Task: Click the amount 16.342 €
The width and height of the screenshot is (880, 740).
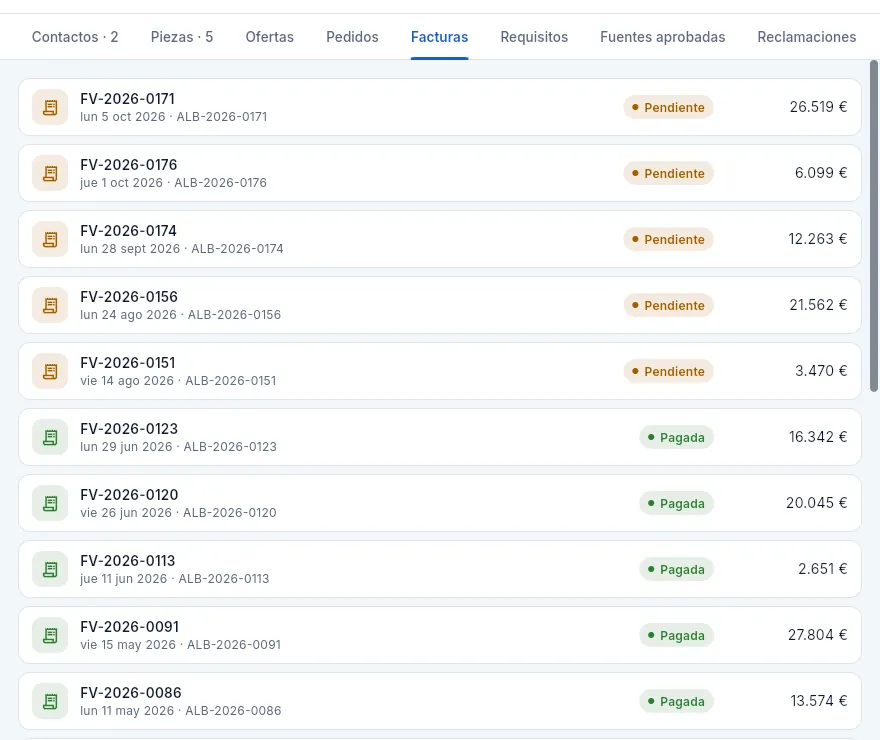Action: [818, 436]
